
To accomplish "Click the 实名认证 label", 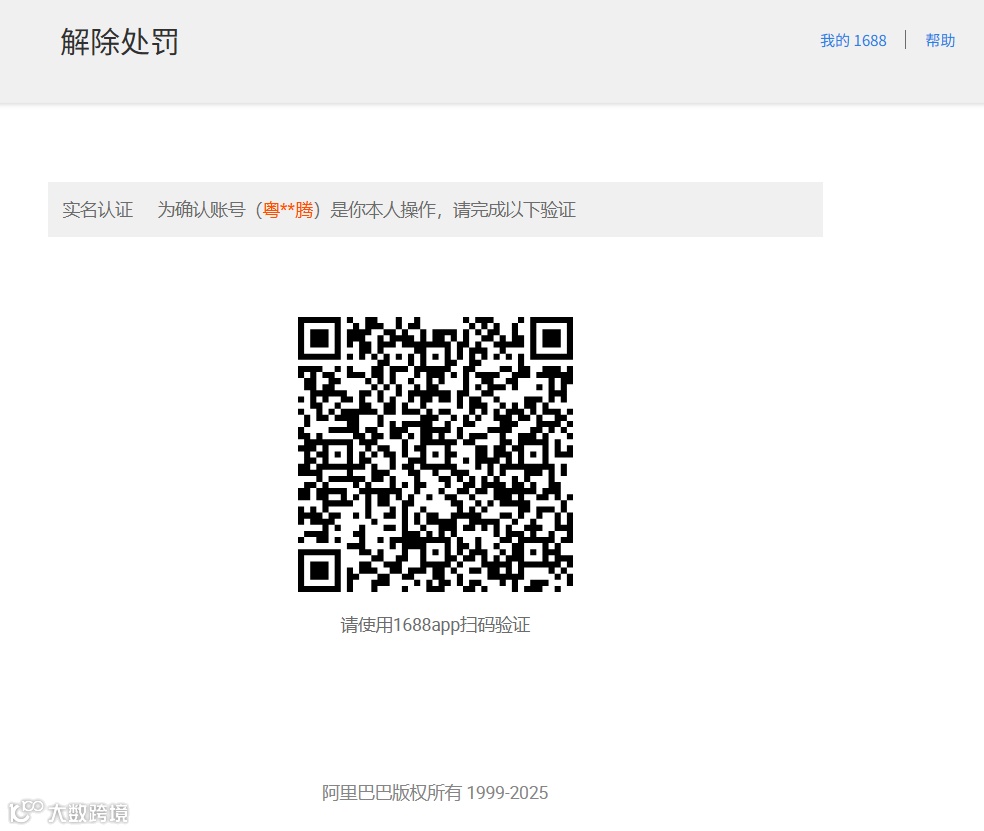I will click(97, 210).
